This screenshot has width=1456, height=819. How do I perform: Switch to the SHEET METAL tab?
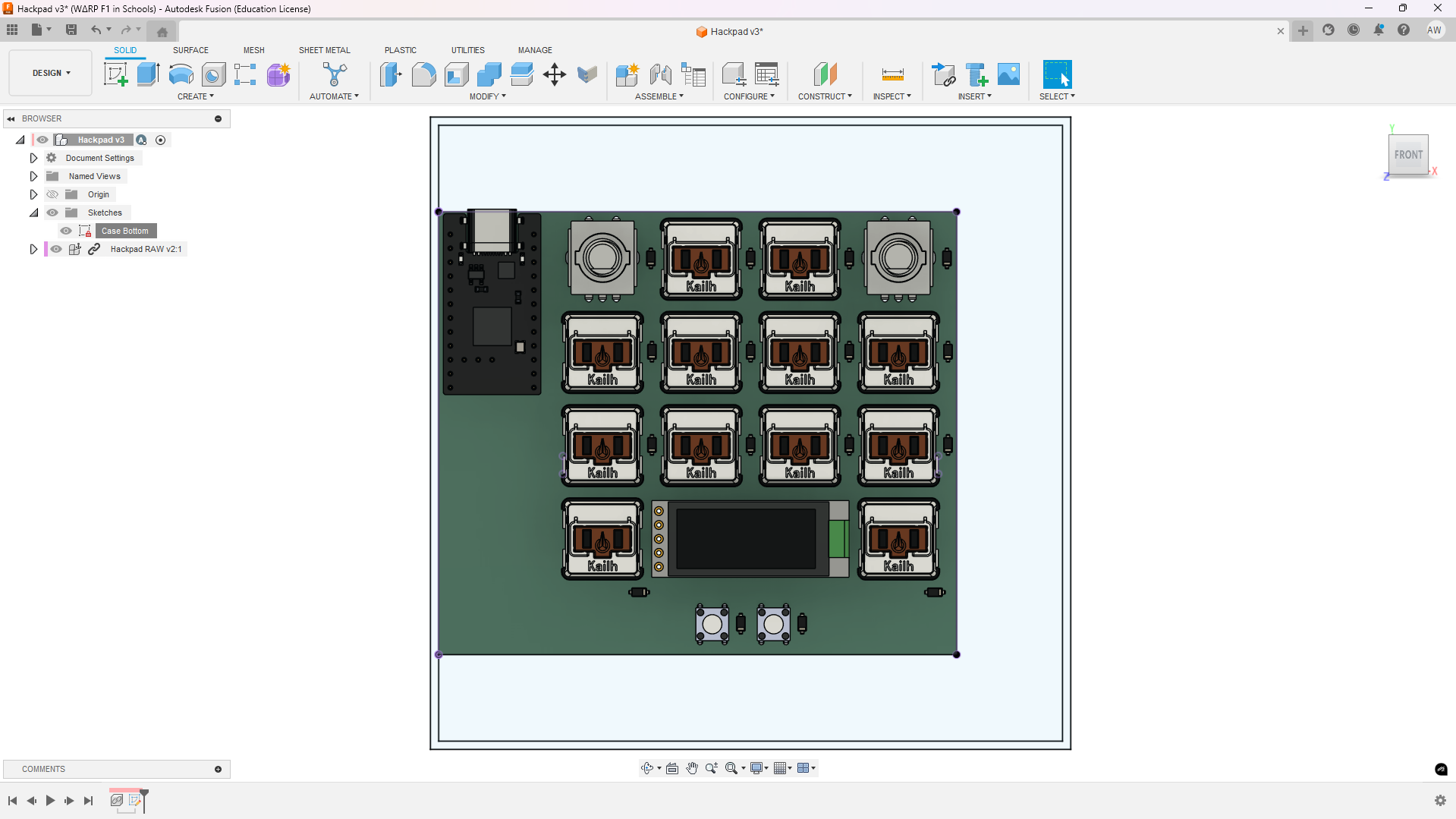(x=324, y=50)
